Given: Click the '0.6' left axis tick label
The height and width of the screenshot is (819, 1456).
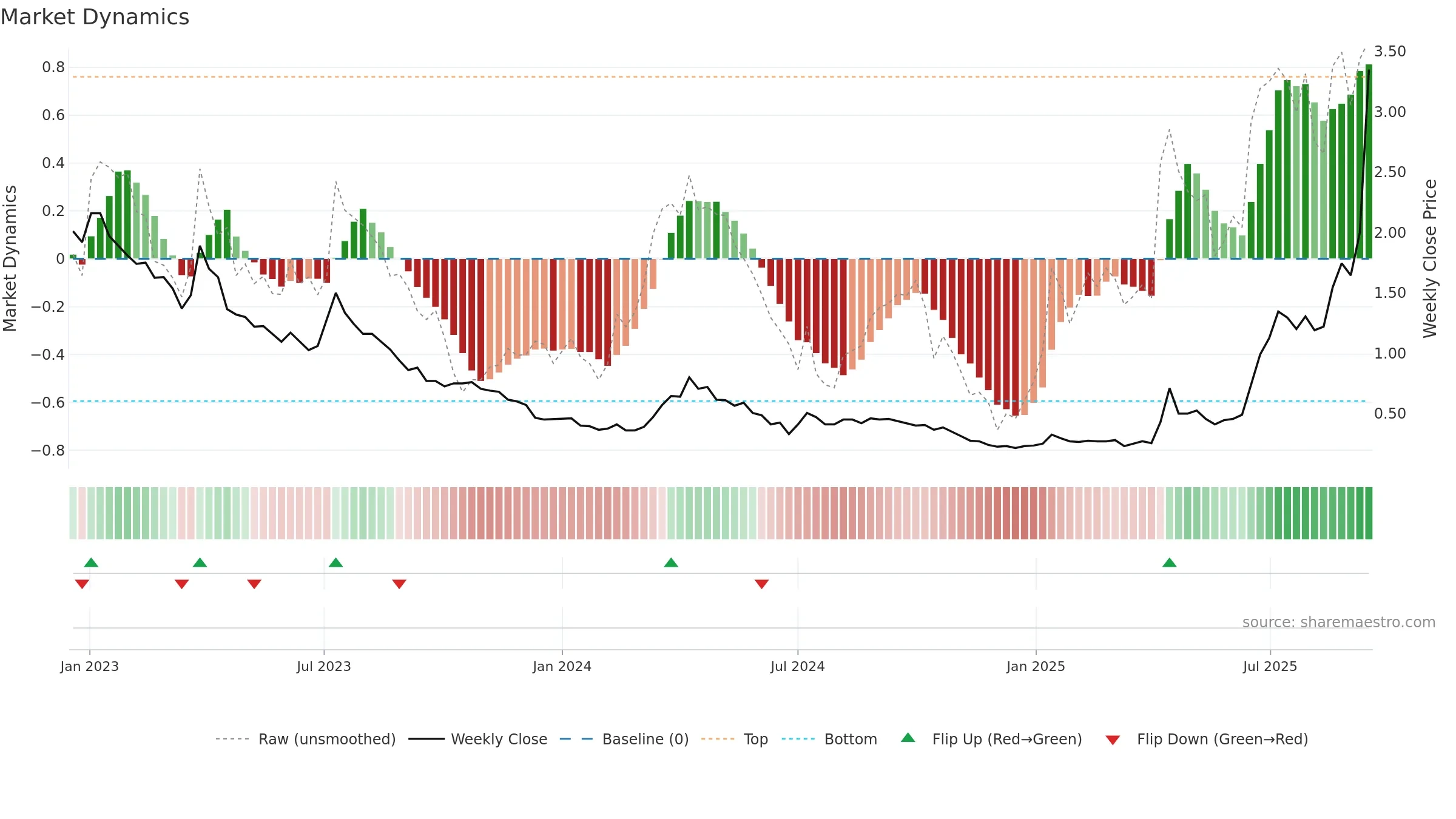Looking at the screenshot, I should click(53, 115).
